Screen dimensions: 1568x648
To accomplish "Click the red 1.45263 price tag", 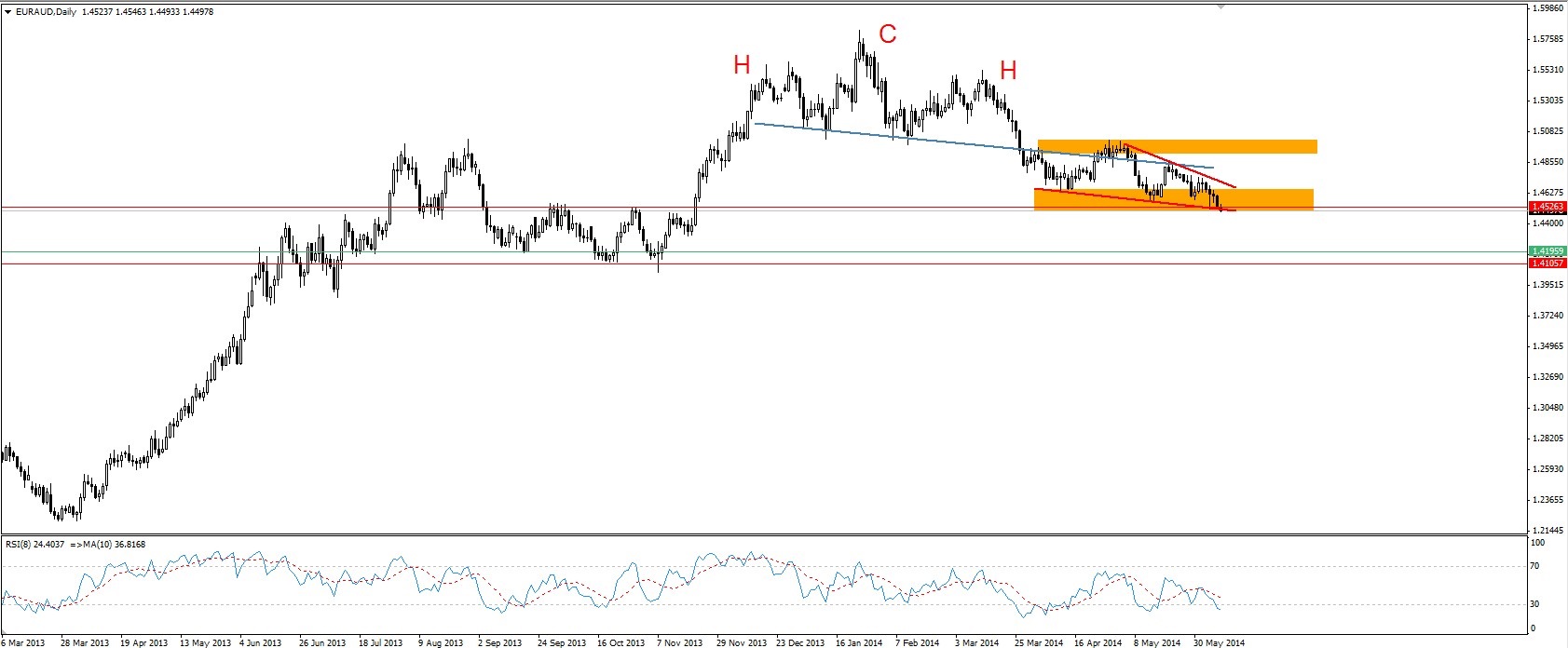I will point(1548,207).
